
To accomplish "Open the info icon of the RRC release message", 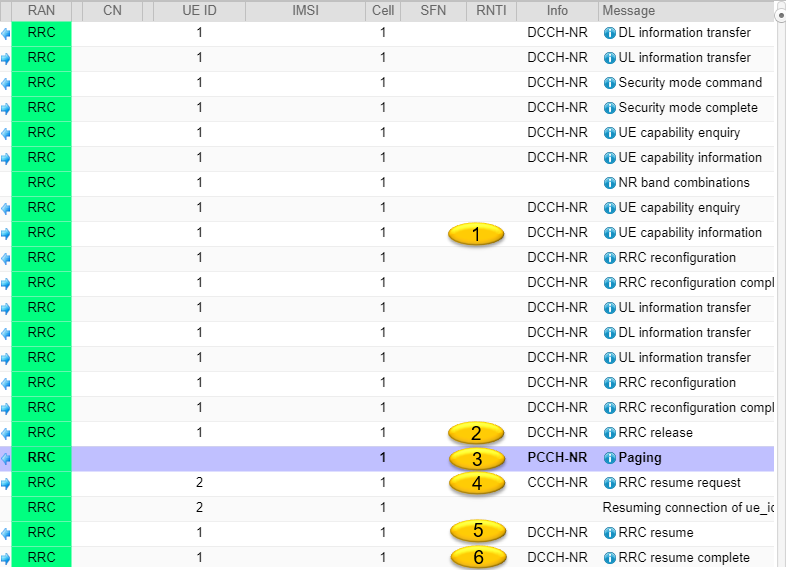I will pyautogui.click(x=610, y=433).
